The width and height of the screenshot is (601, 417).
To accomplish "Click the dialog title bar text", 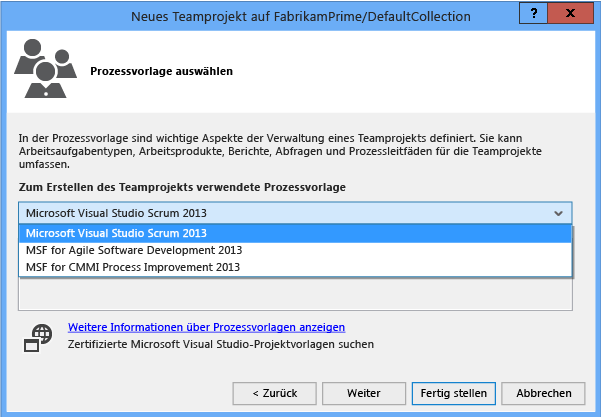I will click(x=300, y=16).
